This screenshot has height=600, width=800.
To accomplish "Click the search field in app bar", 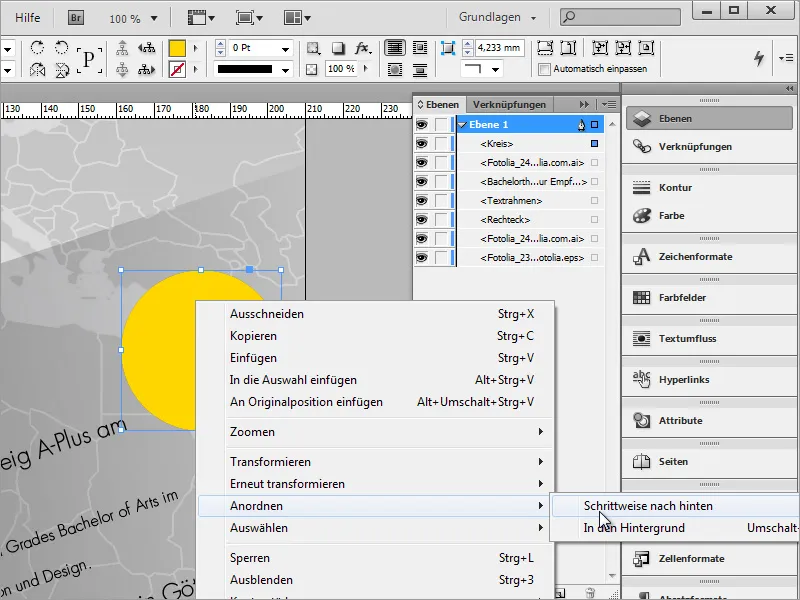I will tap(620, 17).
